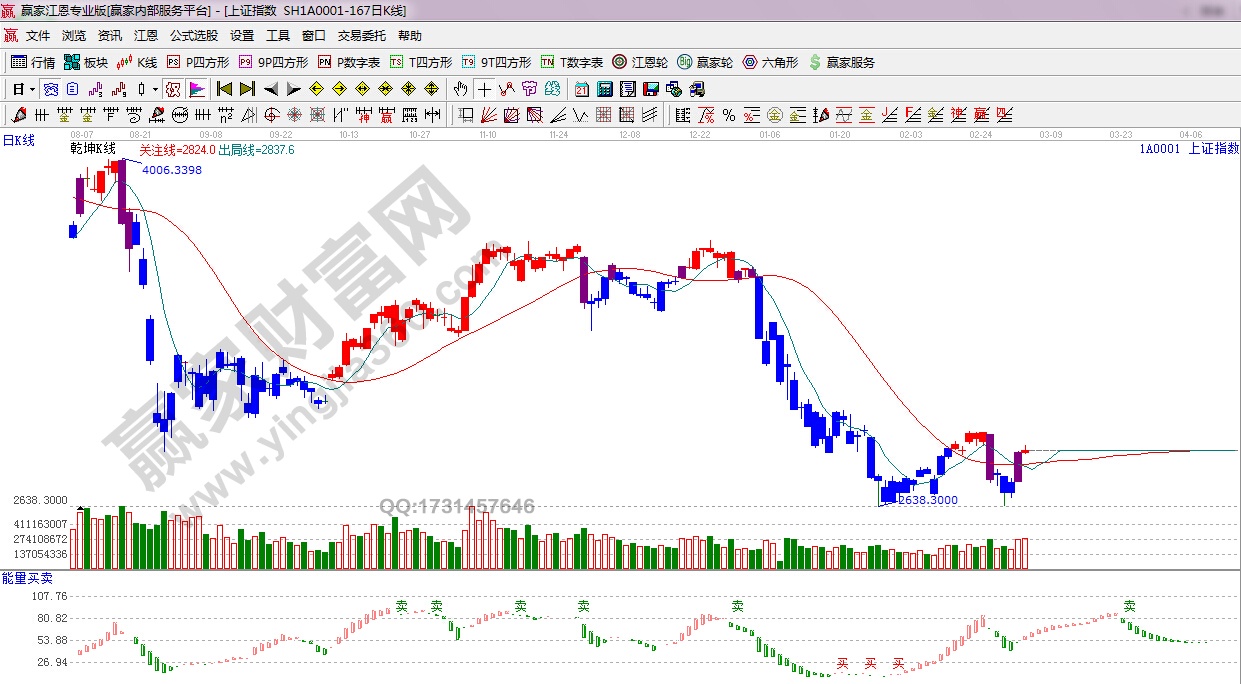The image size is (1241, 684).
Task: Open the T数字表 time number table
Action: [x=572, y=62]
